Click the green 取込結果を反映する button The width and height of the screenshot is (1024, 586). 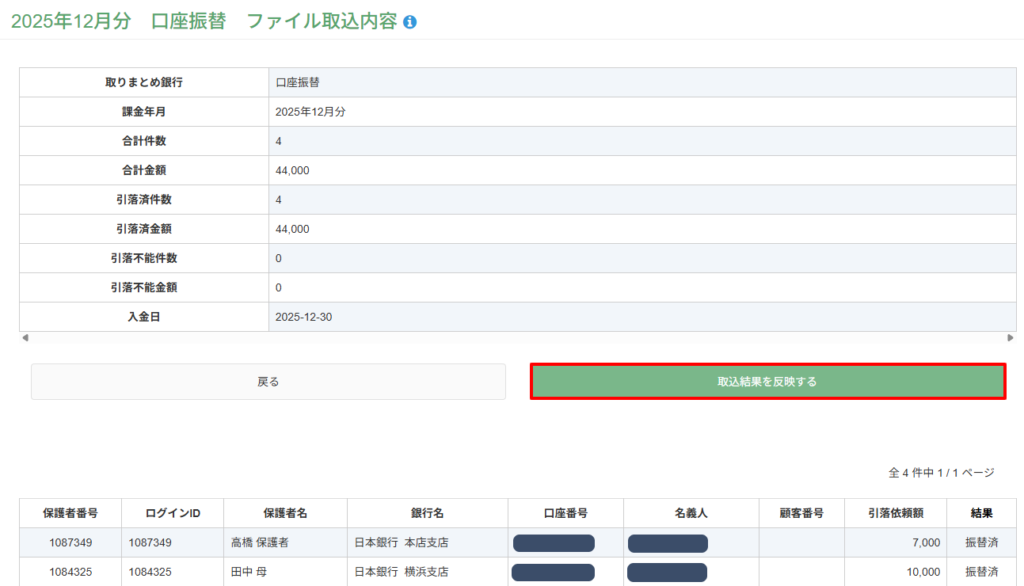(767, 381)
